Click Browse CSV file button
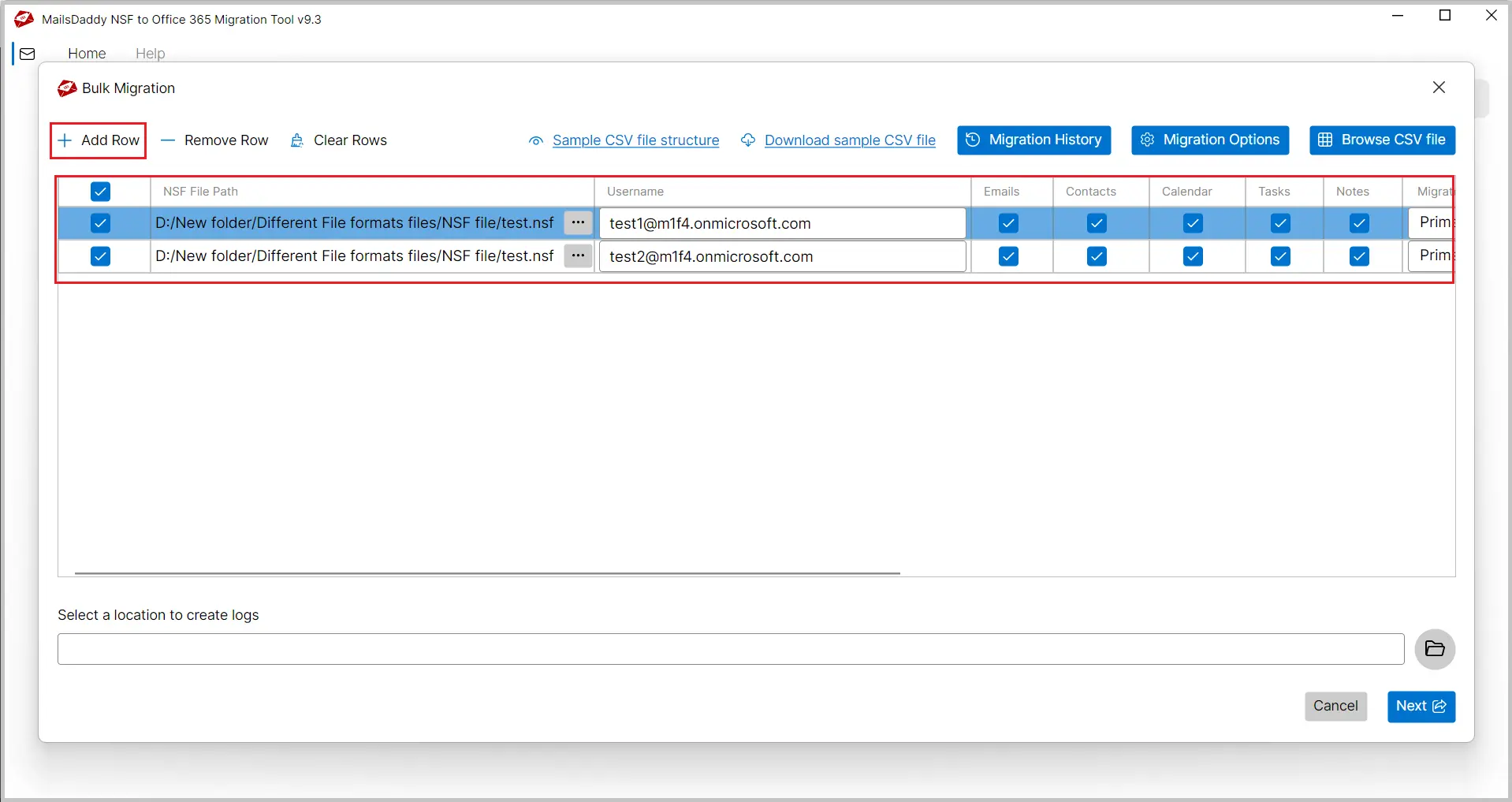The image size is (1512, 802). click(1382, 140)
